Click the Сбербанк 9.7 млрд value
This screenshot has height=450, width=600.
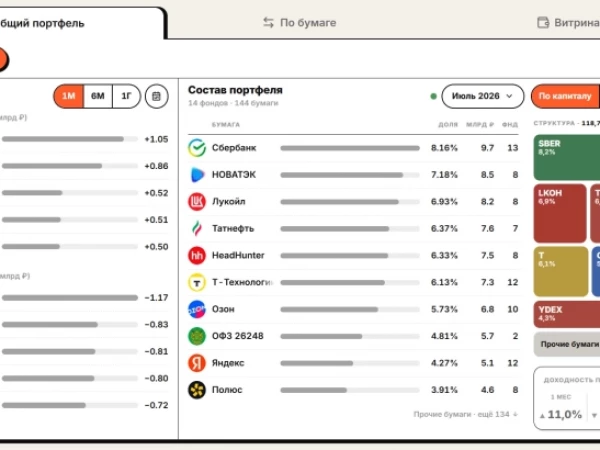click(x=487, y=148)
